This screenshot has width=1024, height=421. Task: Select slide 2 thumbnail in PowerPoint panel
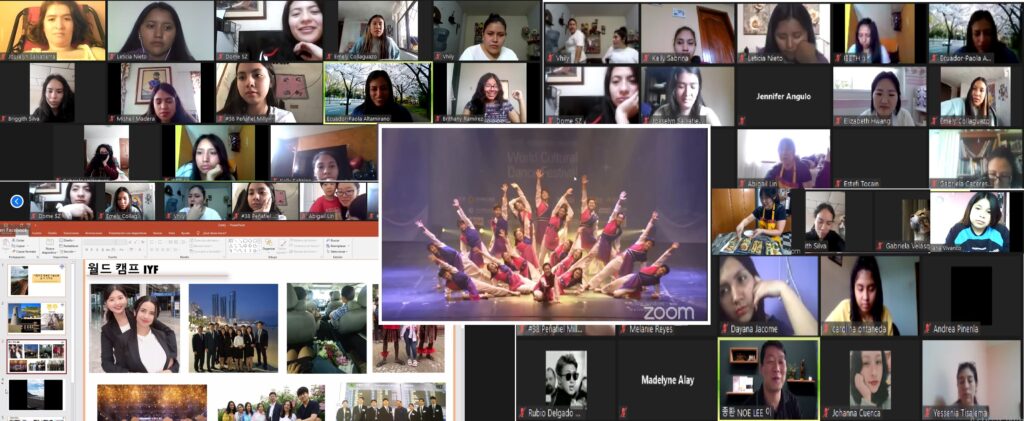(37, 317)
